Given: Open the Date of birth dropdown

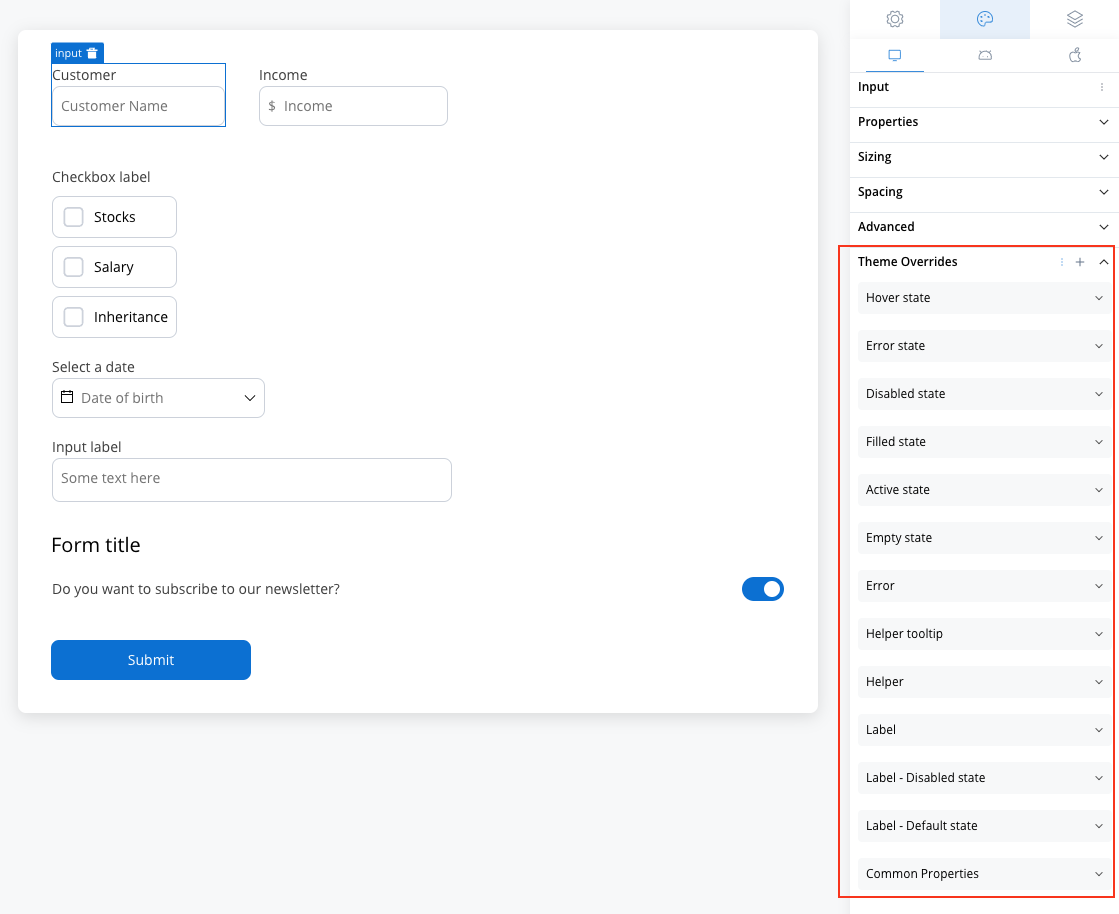Looking at the screenshot, I should (158, 398).
